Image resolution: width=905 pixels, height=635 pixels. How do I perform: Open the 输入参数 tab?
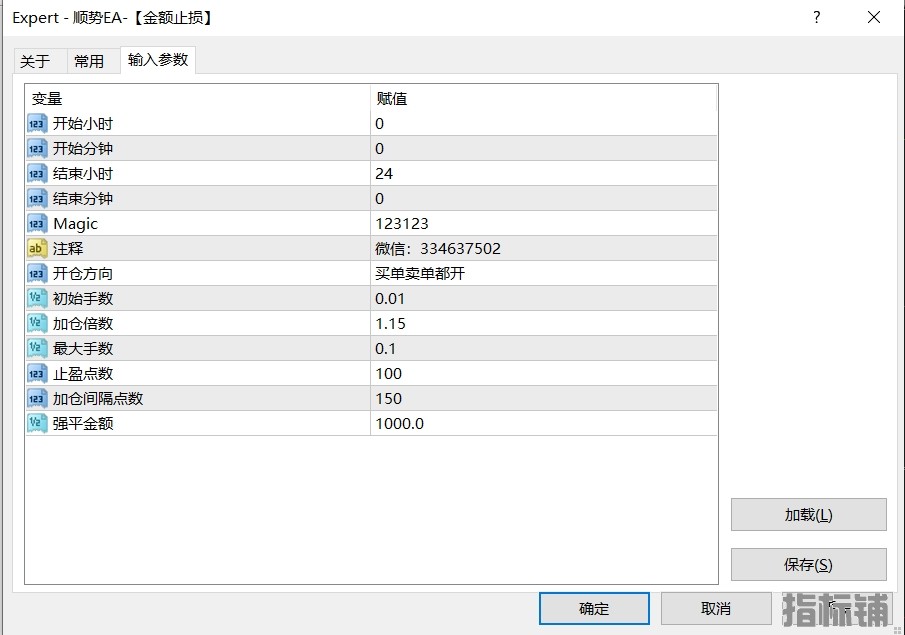pos(158,60)
